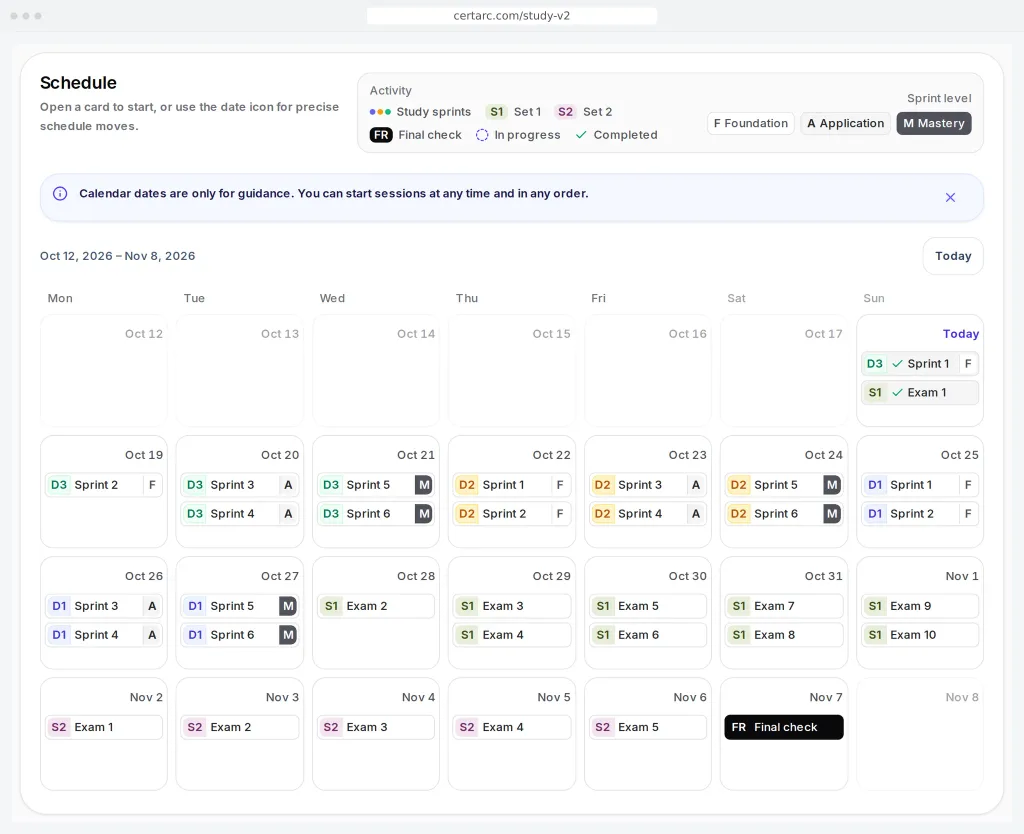Select the M Mastery sprint level
This screenshot has height=834, width=1024.
pyautogui.click(x=934, y=123)
